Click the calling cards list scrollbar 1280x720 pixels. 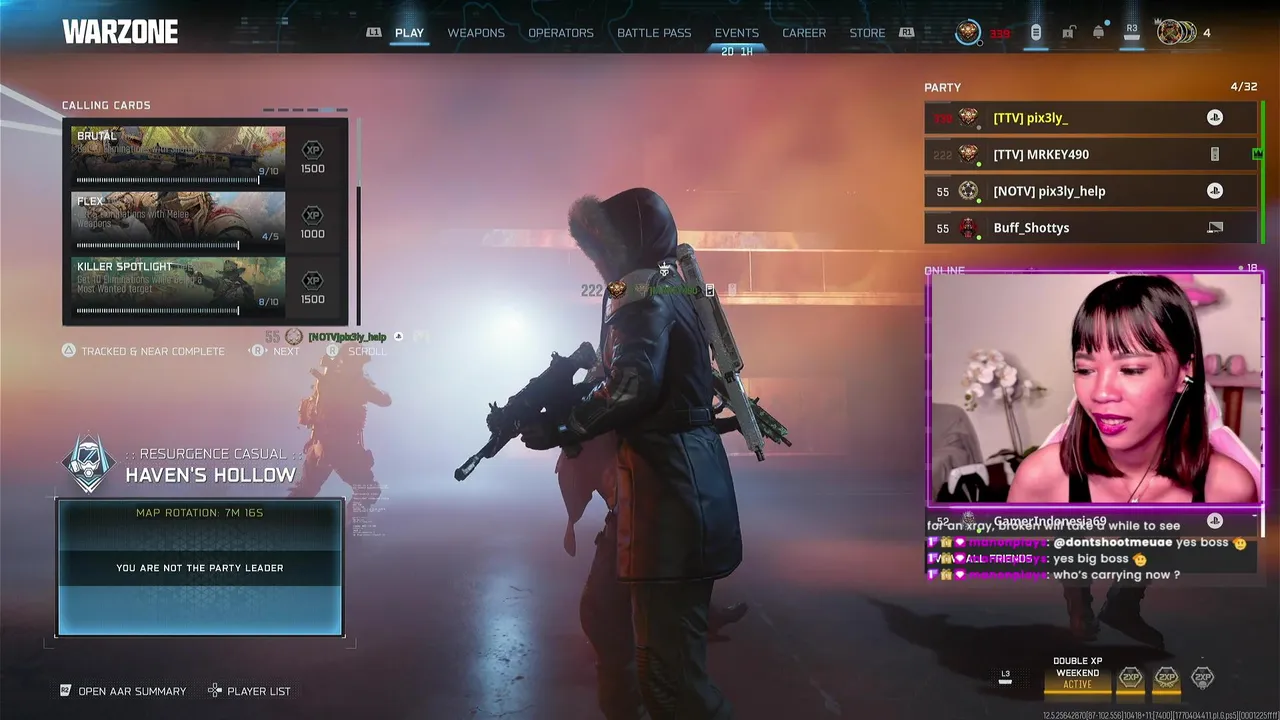coord(358,220)
